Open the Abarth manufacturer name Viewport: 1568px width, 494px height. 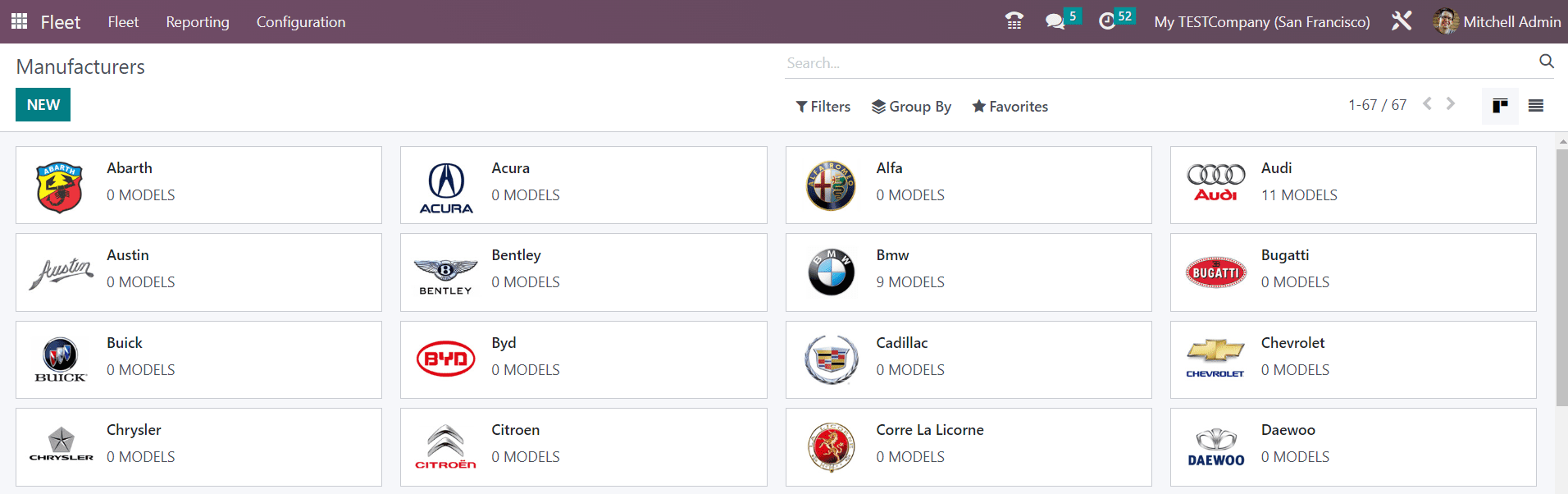[130, 168]
